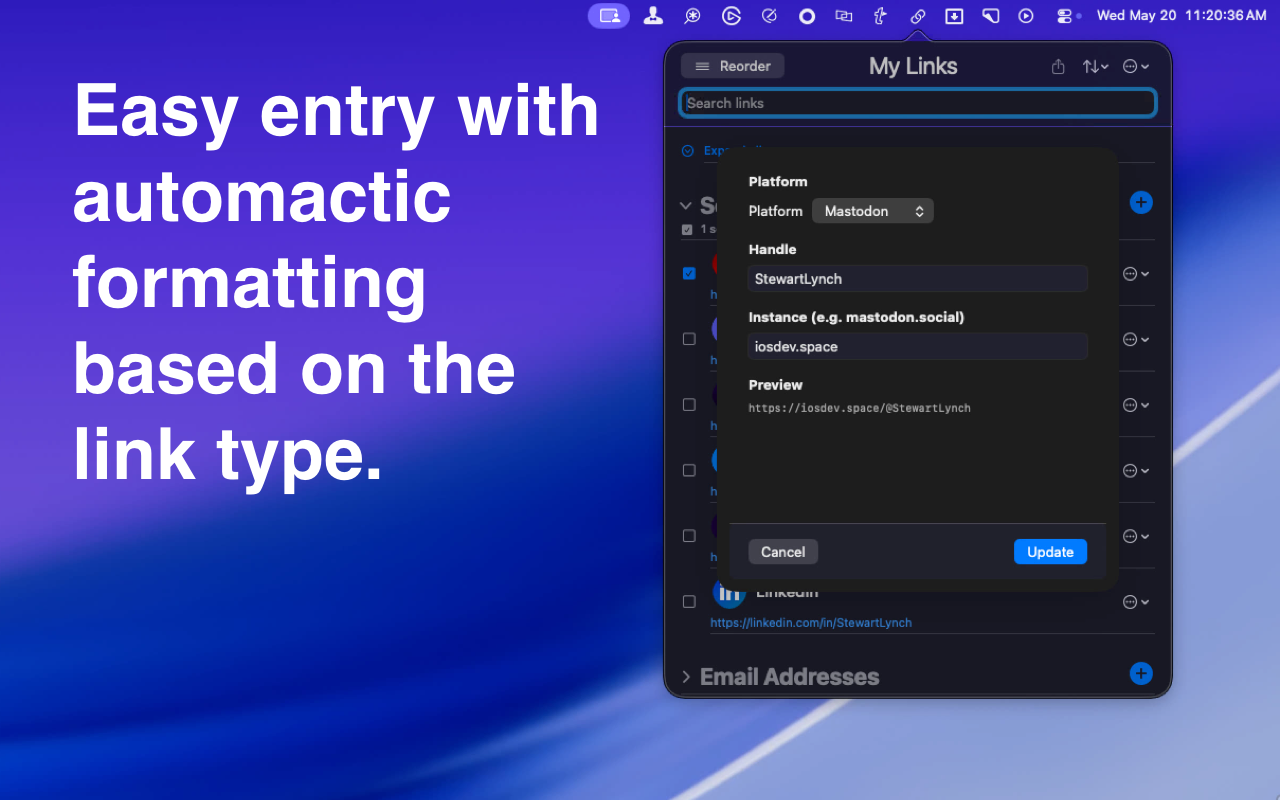Expand the Email Addresses section

[x=686, y=677]
